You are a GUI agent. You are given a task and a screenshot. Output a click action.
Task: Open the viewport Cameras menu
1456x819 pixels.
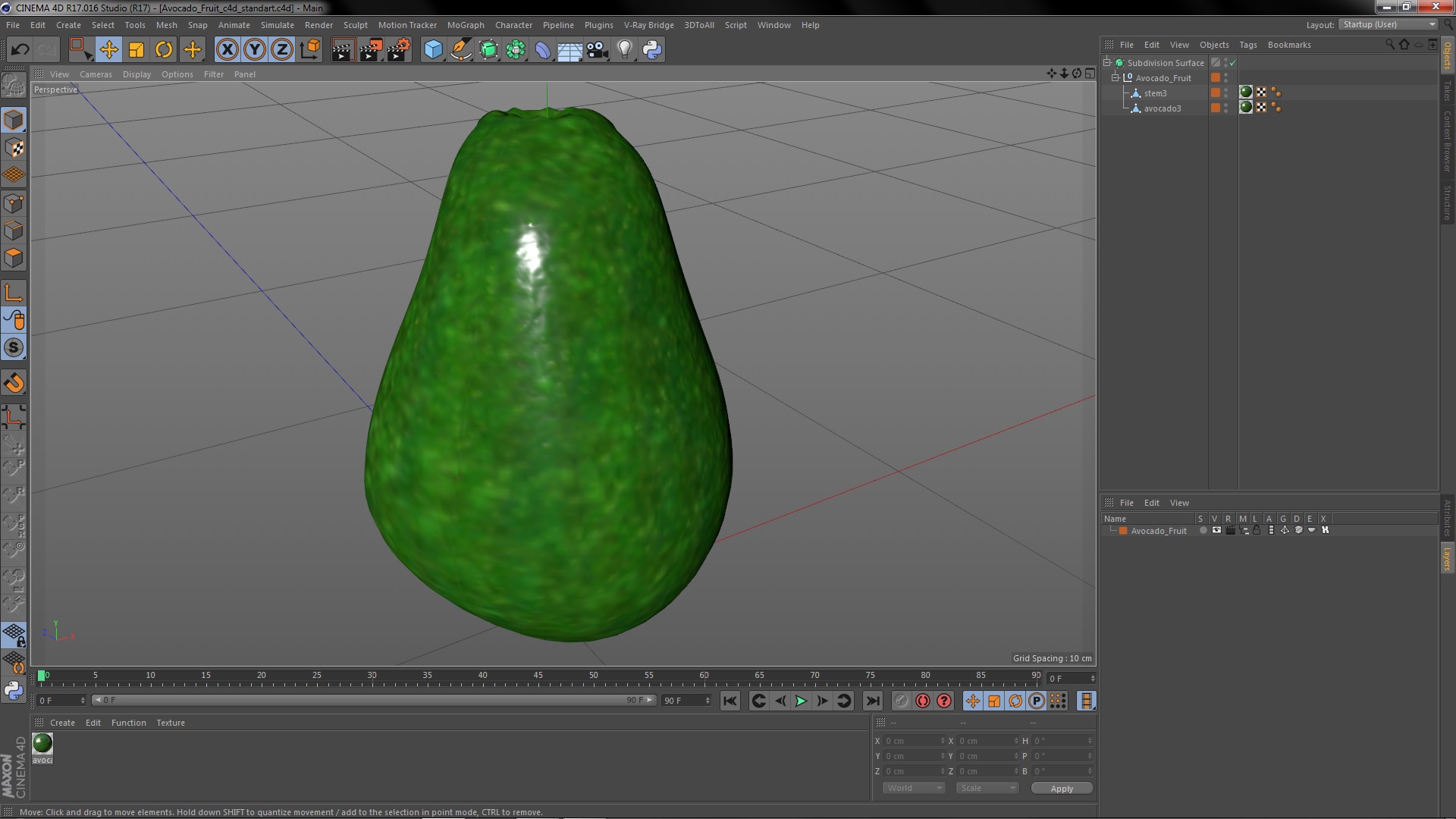96,74
